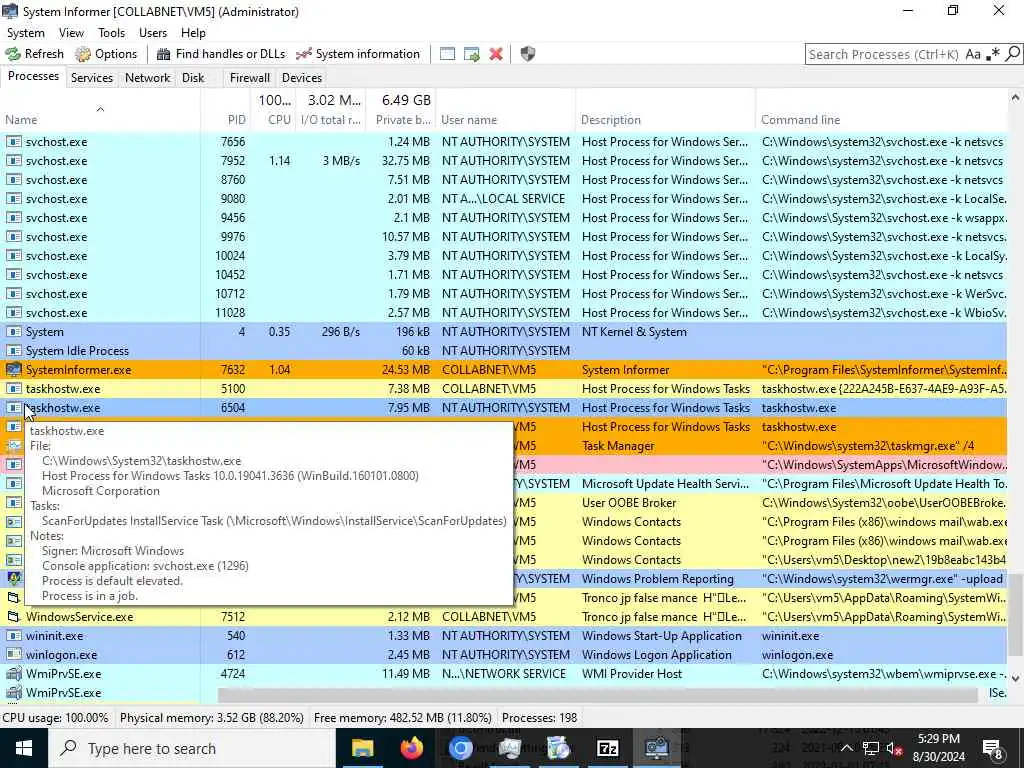
Task: Select WindowsService.exe PID 7512 row
Action: [504, 616]
